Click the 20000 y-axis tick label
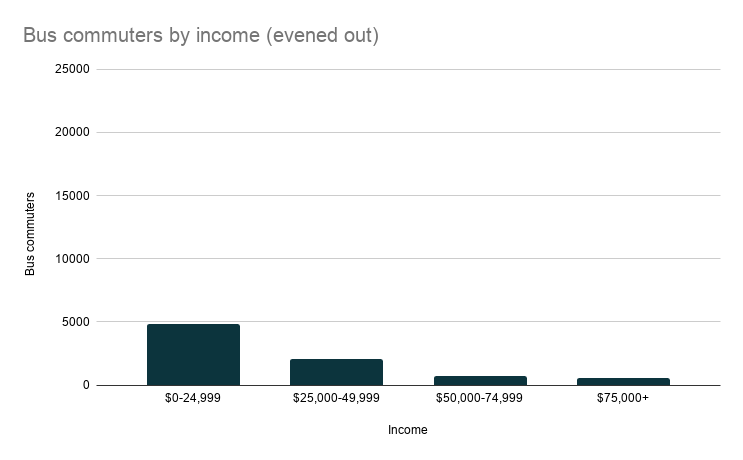The width and height of the screenshot is (743, 460). (x=74, y=133)
